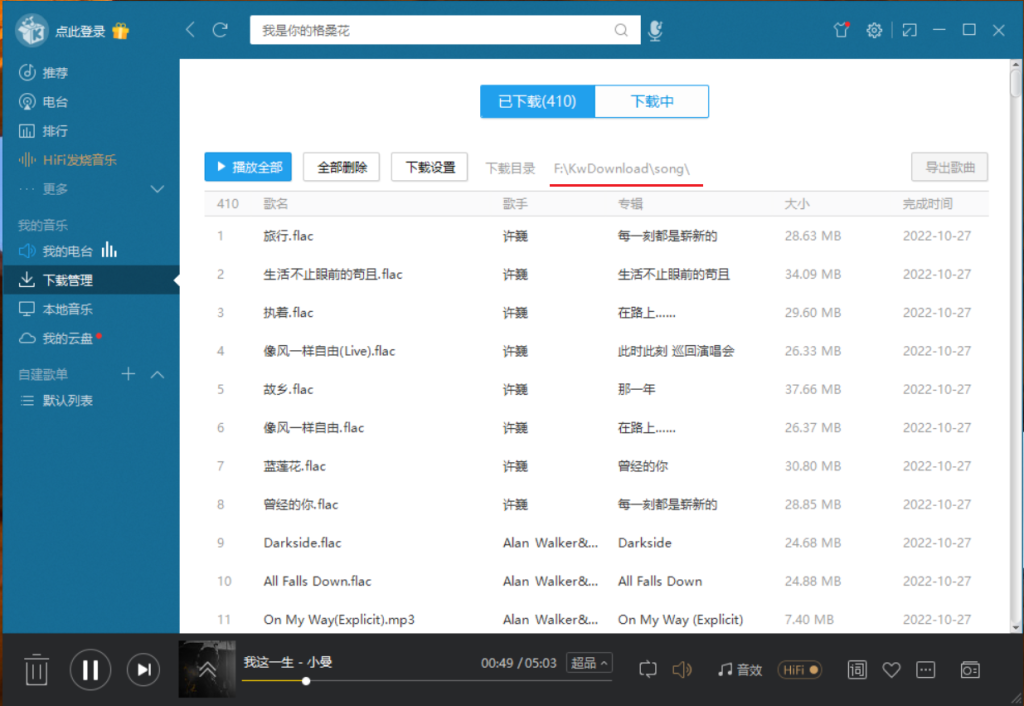
Task: Toggle the loop playback mode icon
Action: point(647,669)
